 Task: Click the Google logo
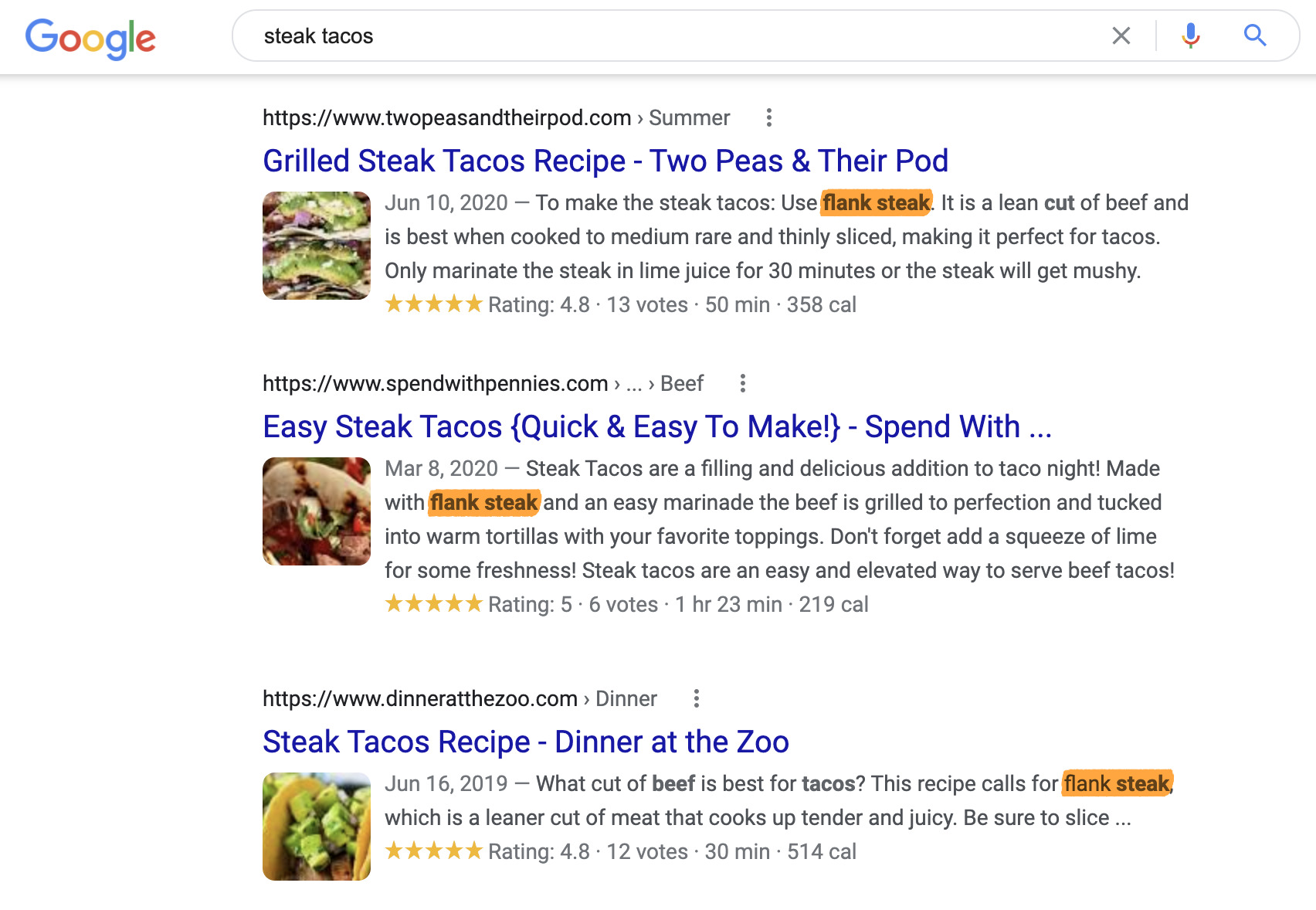(x=90, y=37)
